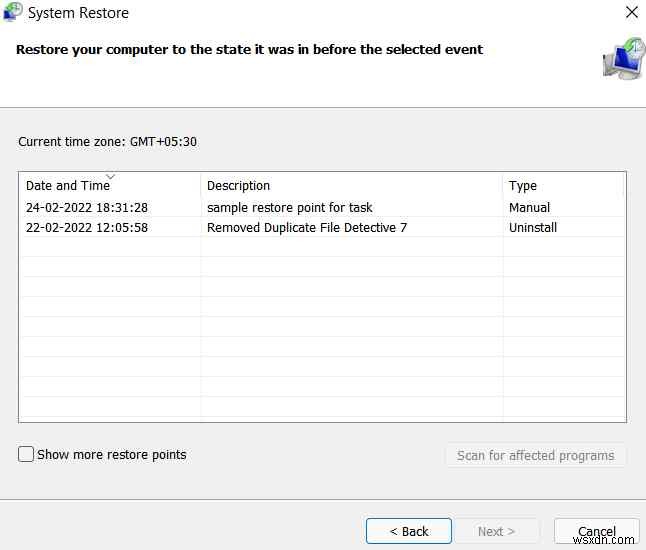Click the Manual type cell
Viewport: 646px width, 550px height.
(530, 208)
